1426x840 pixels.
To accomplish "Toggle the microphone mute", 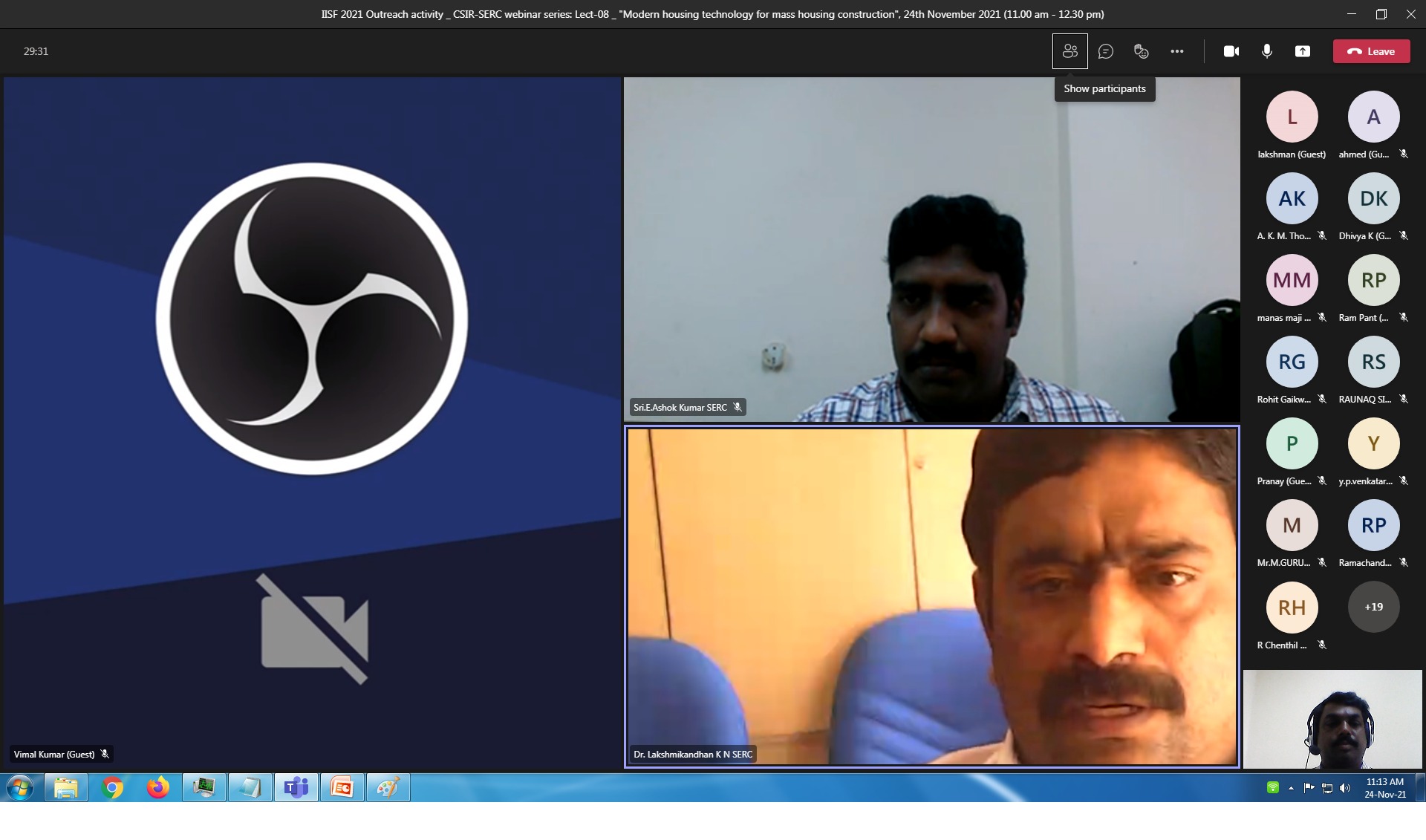I will click(x=1266, y=51).
